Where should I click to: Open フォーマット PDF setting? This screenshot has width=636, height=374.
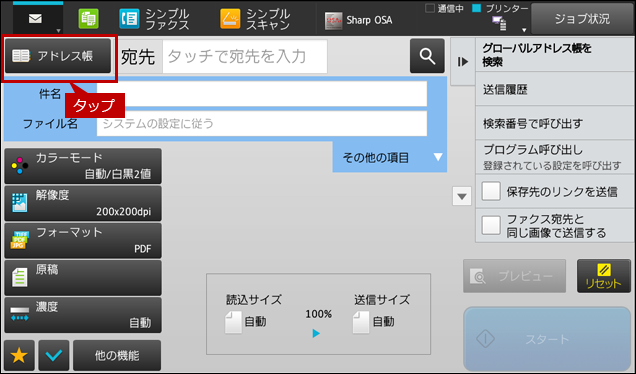click(83, 241)
